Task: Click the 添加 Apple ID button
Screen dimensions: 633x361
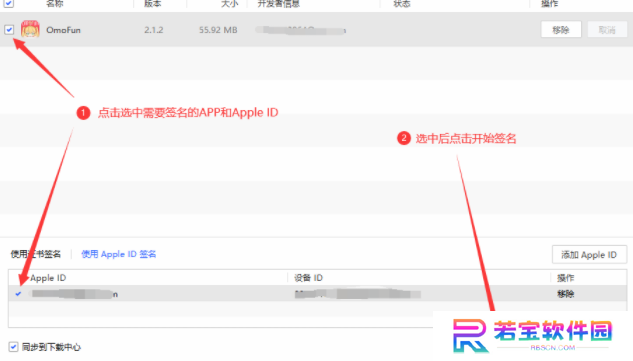Action: pos(589,255)
